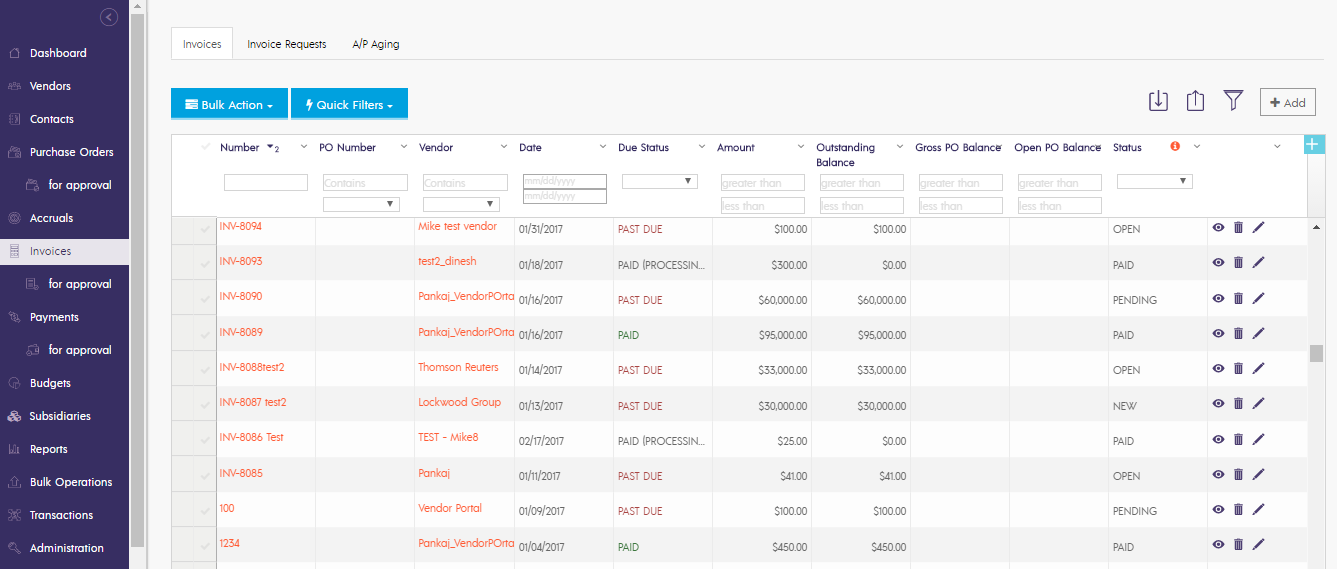Edit invoice INV-8090 with the pencil icon
Viewport: 1337px width, 569px height.
(x=1258, y=297)
